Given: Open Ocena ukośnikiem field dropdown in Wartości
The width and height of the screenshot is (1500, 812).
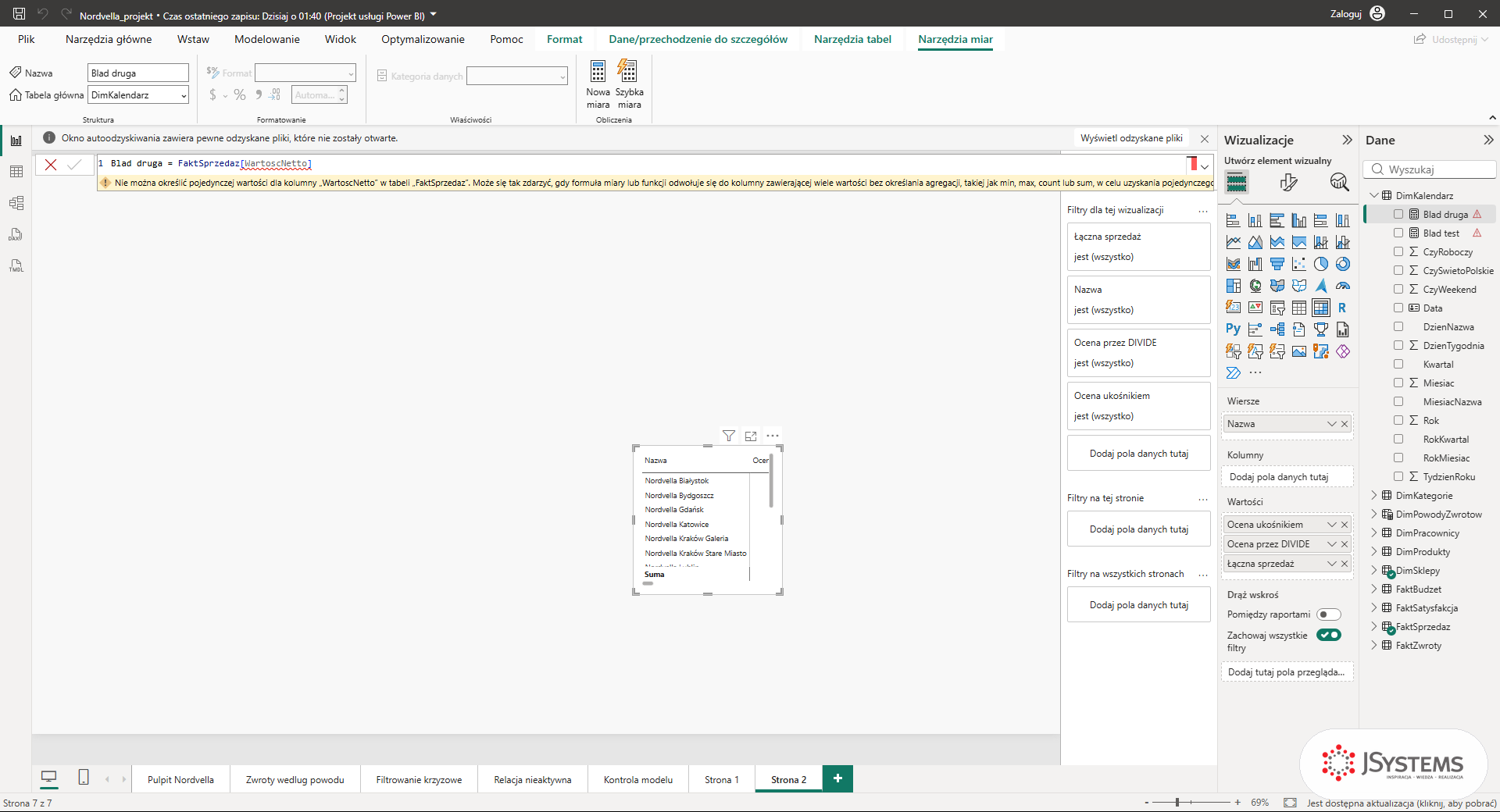Looking at the screenshot, I should click(1332, 525).
